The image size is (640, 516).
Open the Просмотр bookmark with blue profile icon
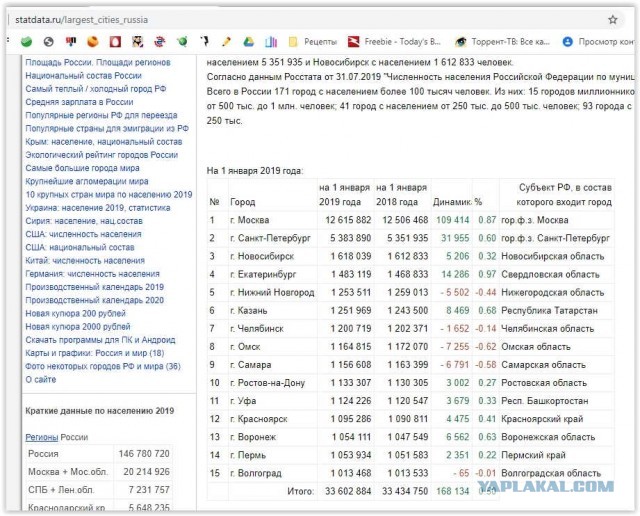click(598, 42)
